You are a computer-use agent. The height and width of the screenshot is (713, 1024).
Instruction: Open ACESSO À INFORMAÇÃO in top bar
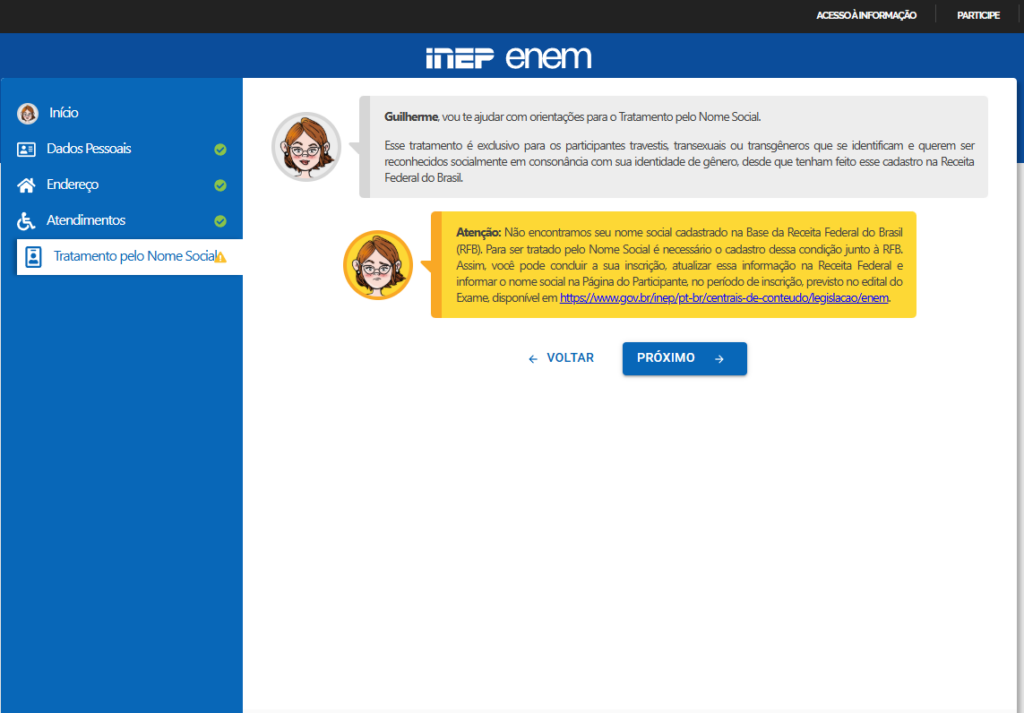[x=866, y=15]
